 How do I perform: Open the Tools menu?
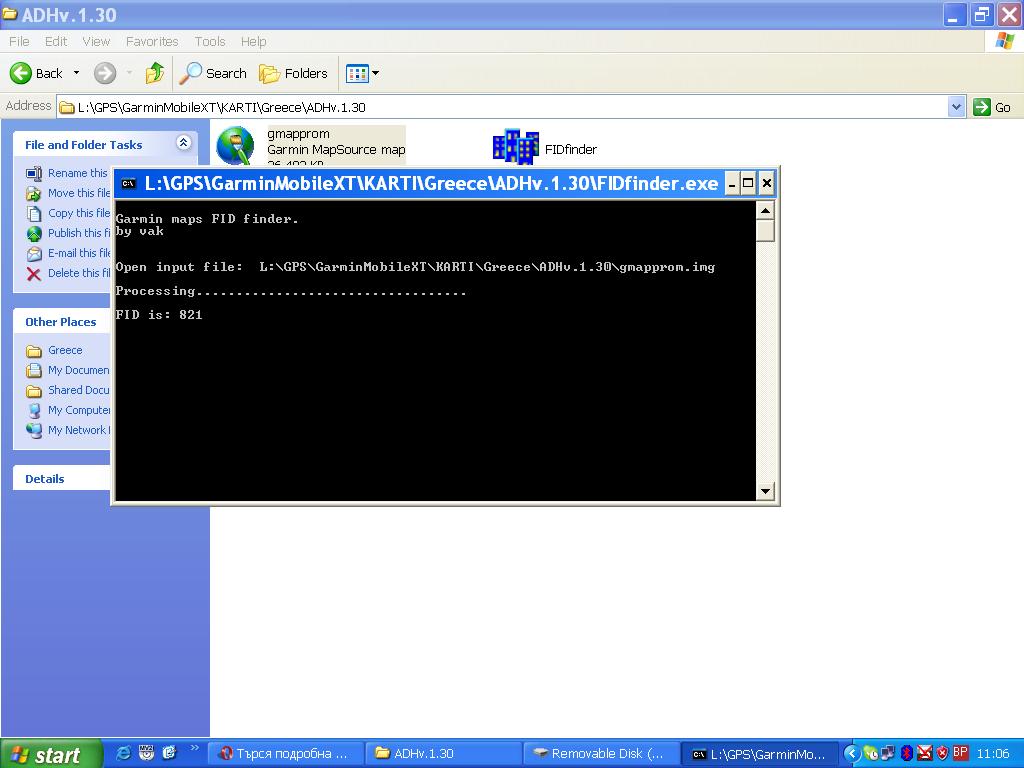pos(210,41)
